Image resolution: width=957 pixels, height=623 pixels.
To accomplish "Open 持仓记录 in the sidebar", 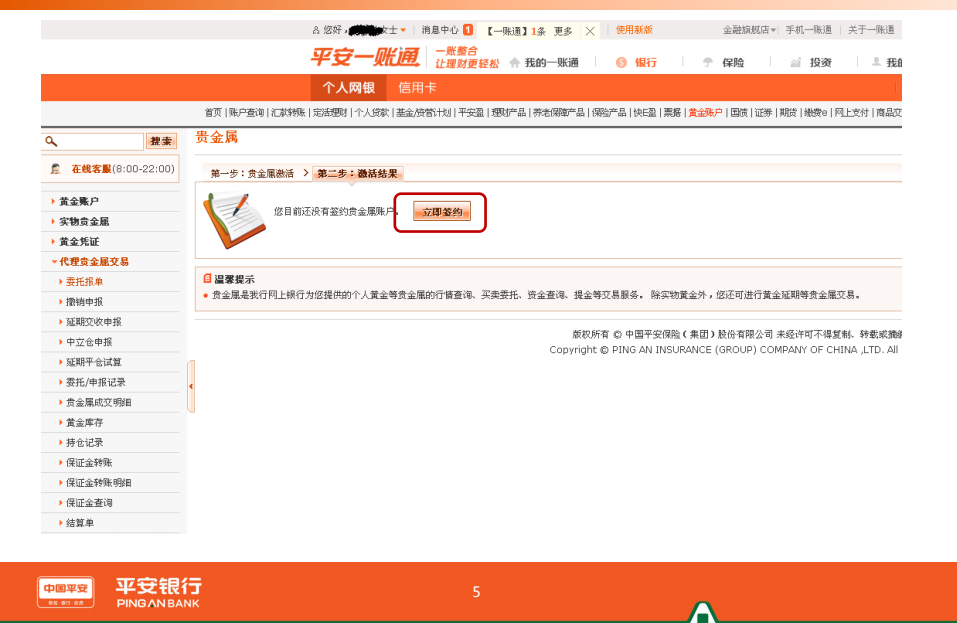I will tap(84, 443).
